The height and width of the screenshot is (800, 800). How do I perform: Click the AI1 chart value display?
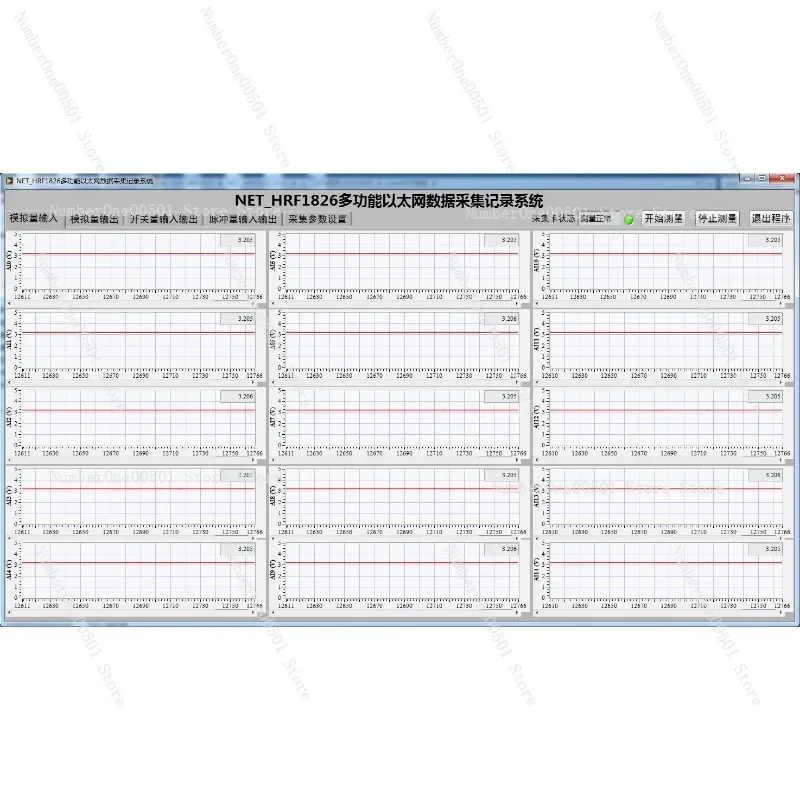pos(237,318)
